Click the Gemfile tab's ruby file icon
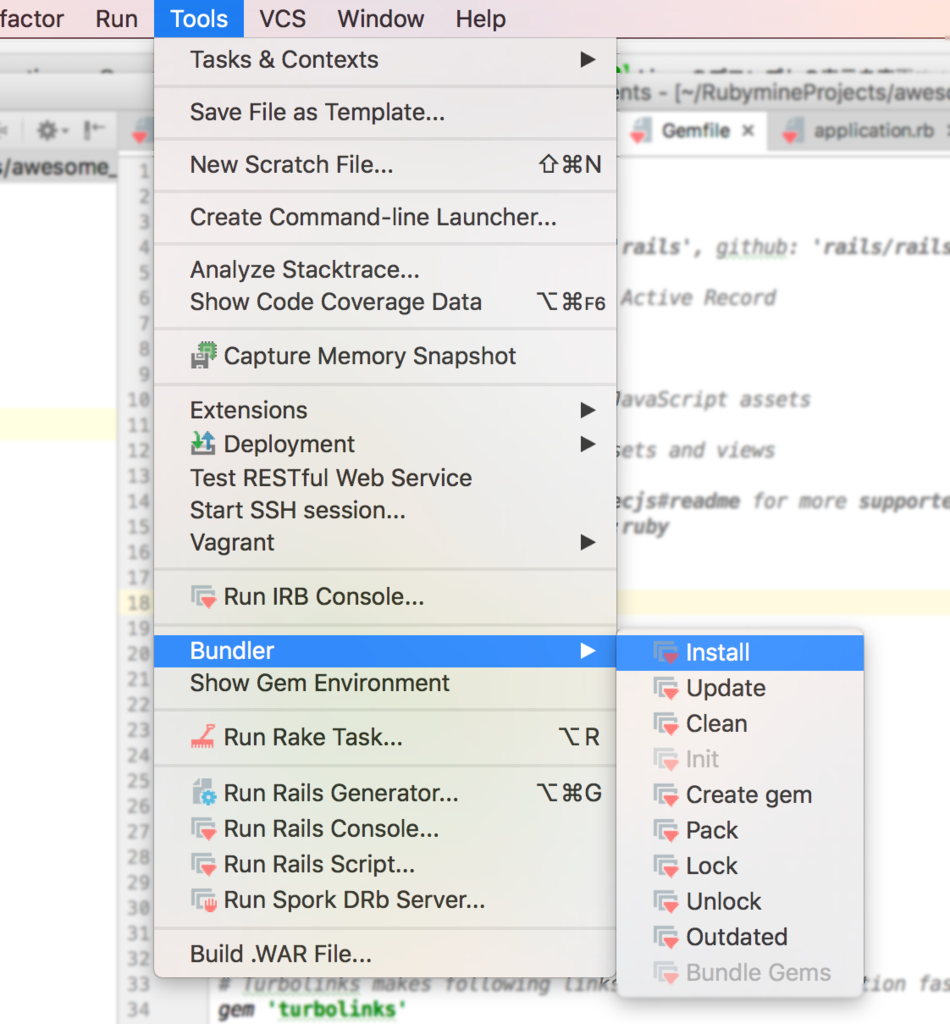The image size is (950, 1024). (x=640, y=130)
